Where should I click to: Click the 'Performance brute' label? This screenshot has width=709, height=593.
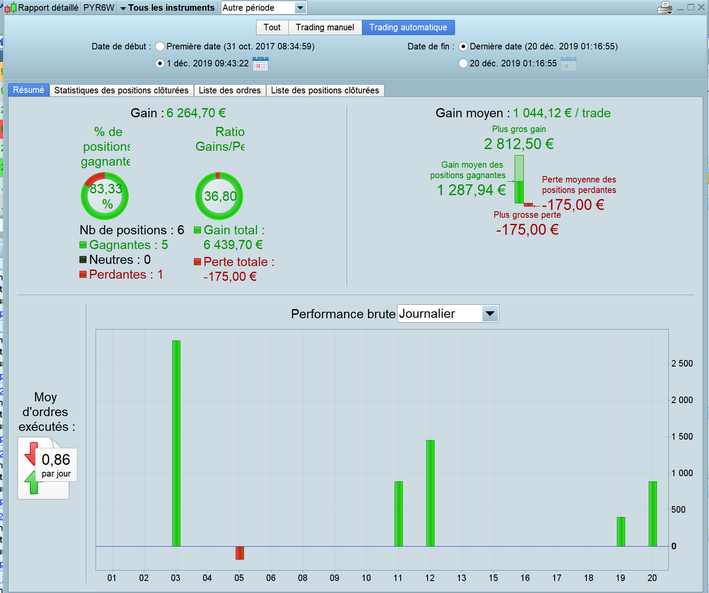click(343, 313)
